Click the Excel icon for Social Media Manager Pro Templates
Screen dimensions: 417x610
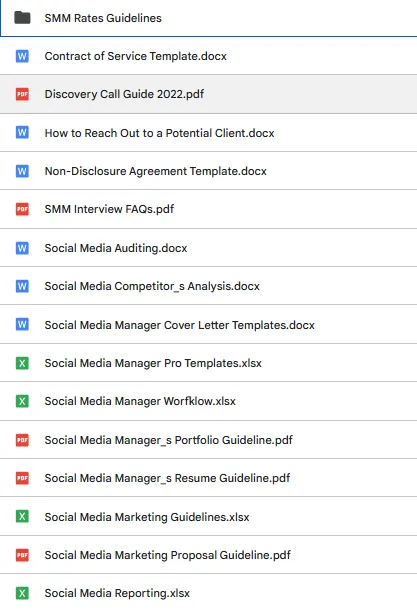pyautogui.click(x=22, y=363)
